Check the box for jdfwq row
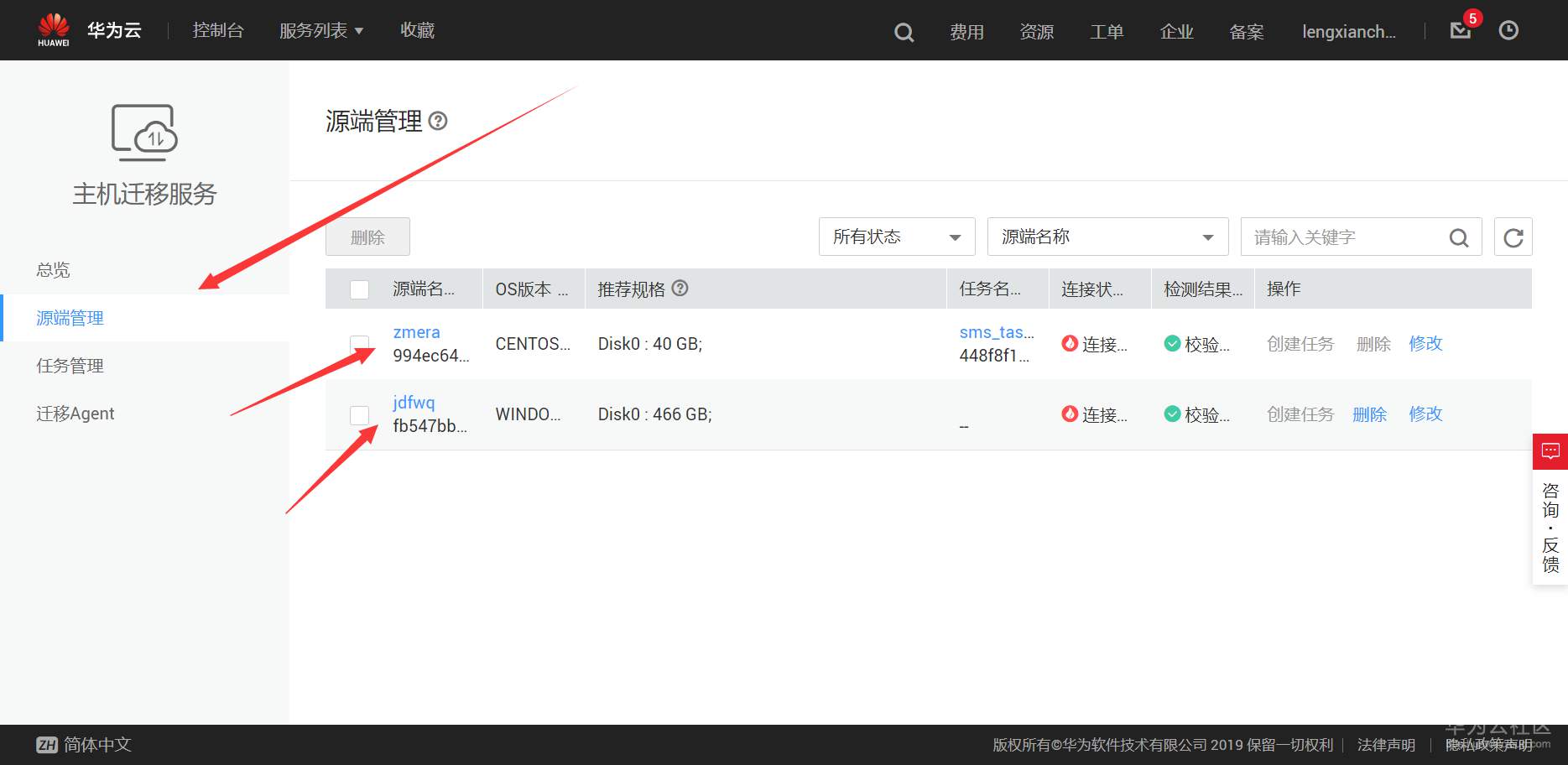This screenshot has height=765, width=1568. (359, 414)
